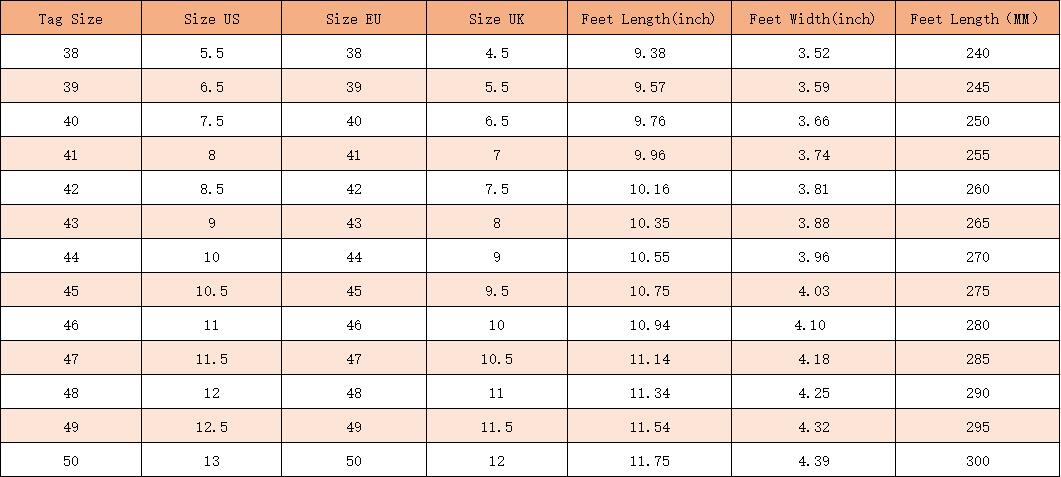Click the Size EU column header
The width and height of the screenshot is (1061, 477).
[x=354, y=19]
